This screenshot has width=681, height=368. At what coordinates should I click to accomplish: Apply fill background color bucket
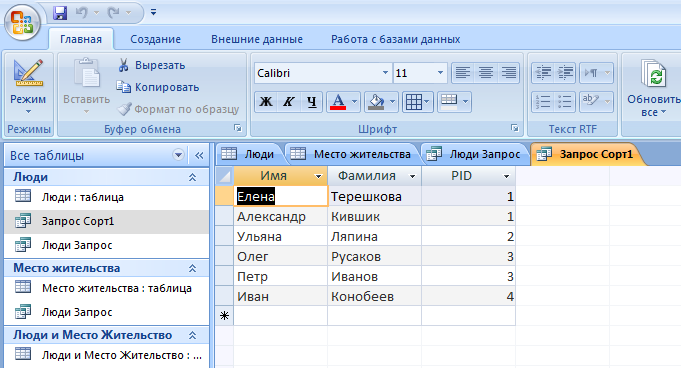[376, 102]
